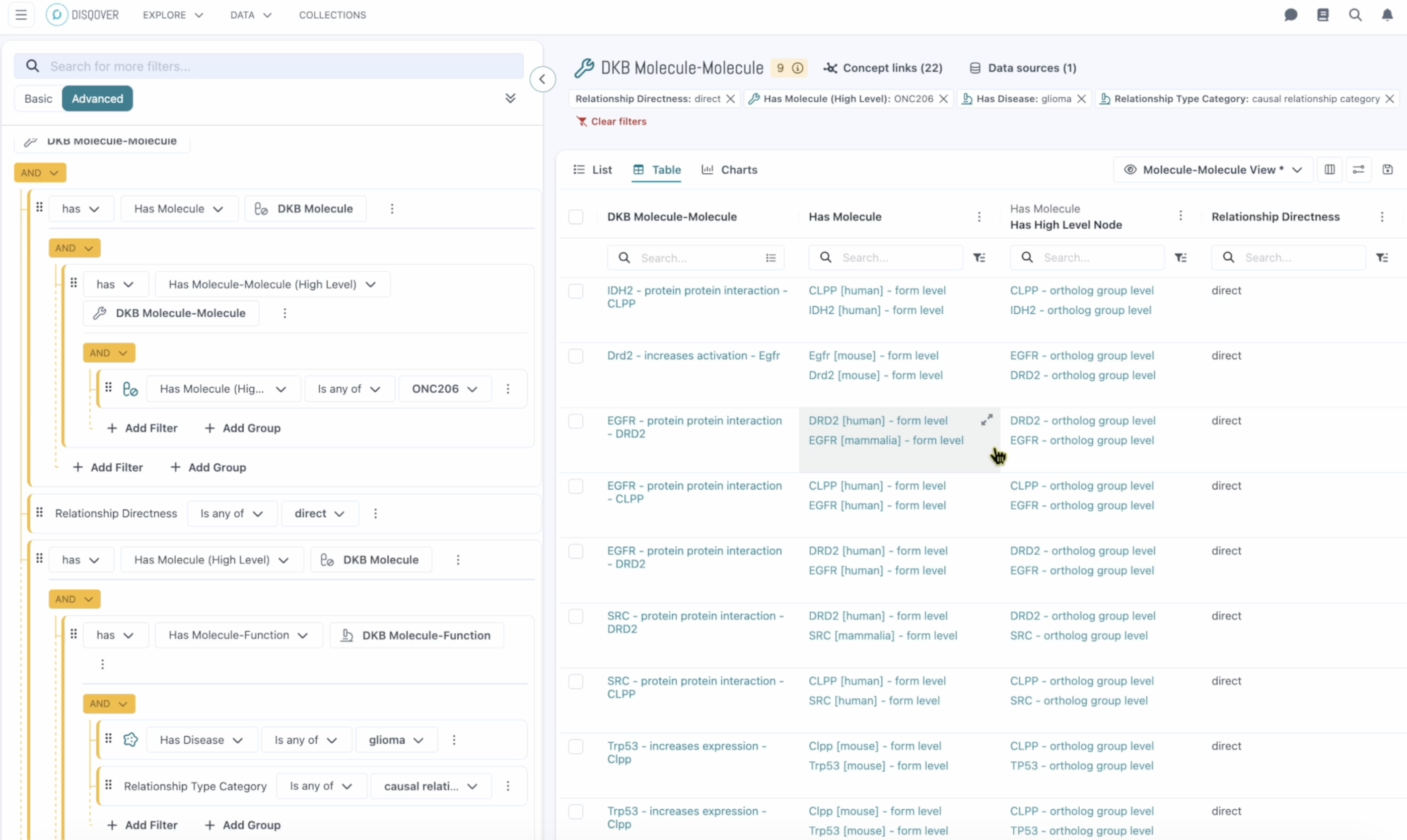The image size is (1407, 840).
Task: Open the view adjust sliders icon
Action: [x=1358, y=170]
